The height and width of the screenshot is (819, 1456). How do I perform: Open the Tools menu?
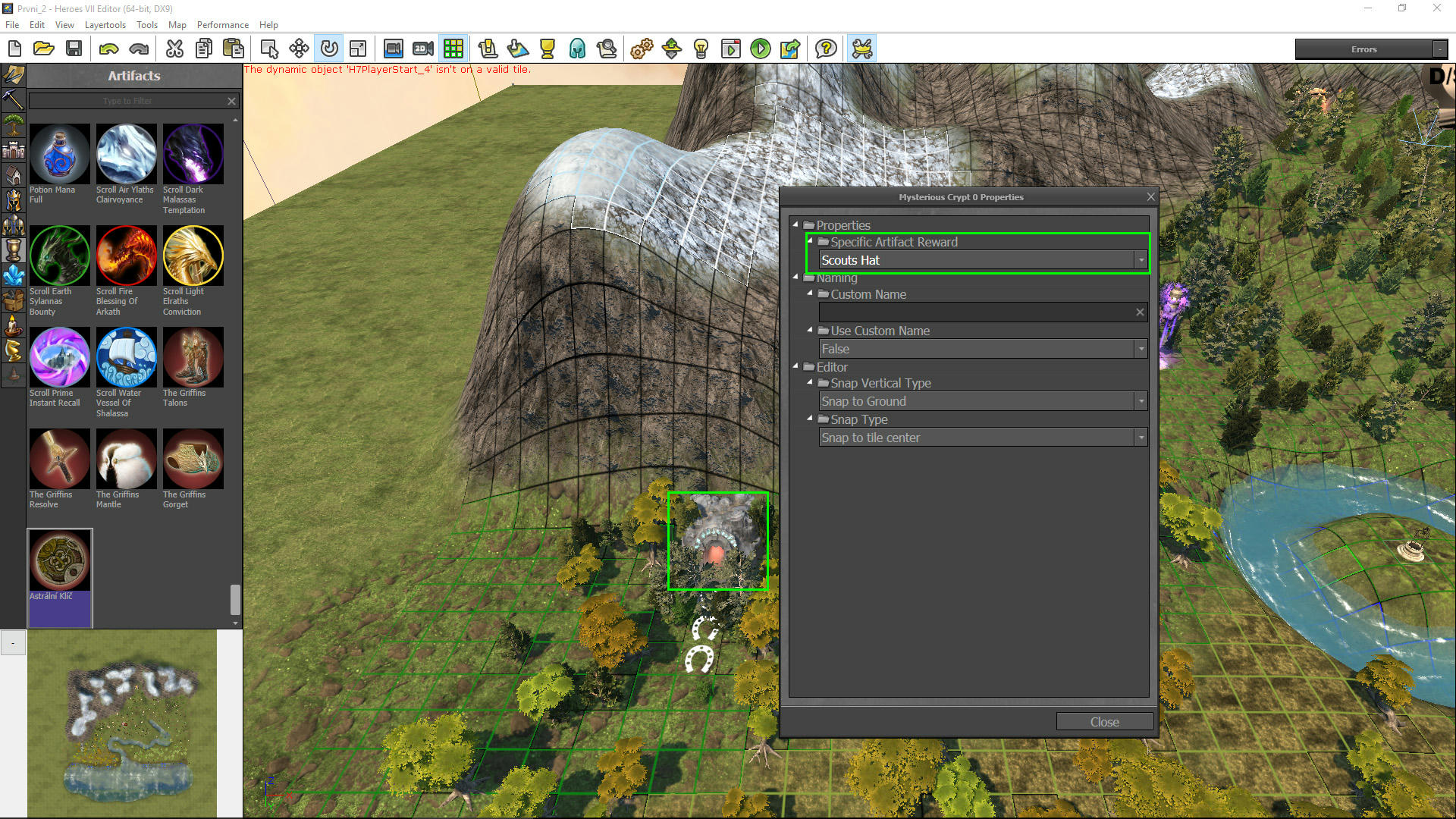(x=147, y=25)
